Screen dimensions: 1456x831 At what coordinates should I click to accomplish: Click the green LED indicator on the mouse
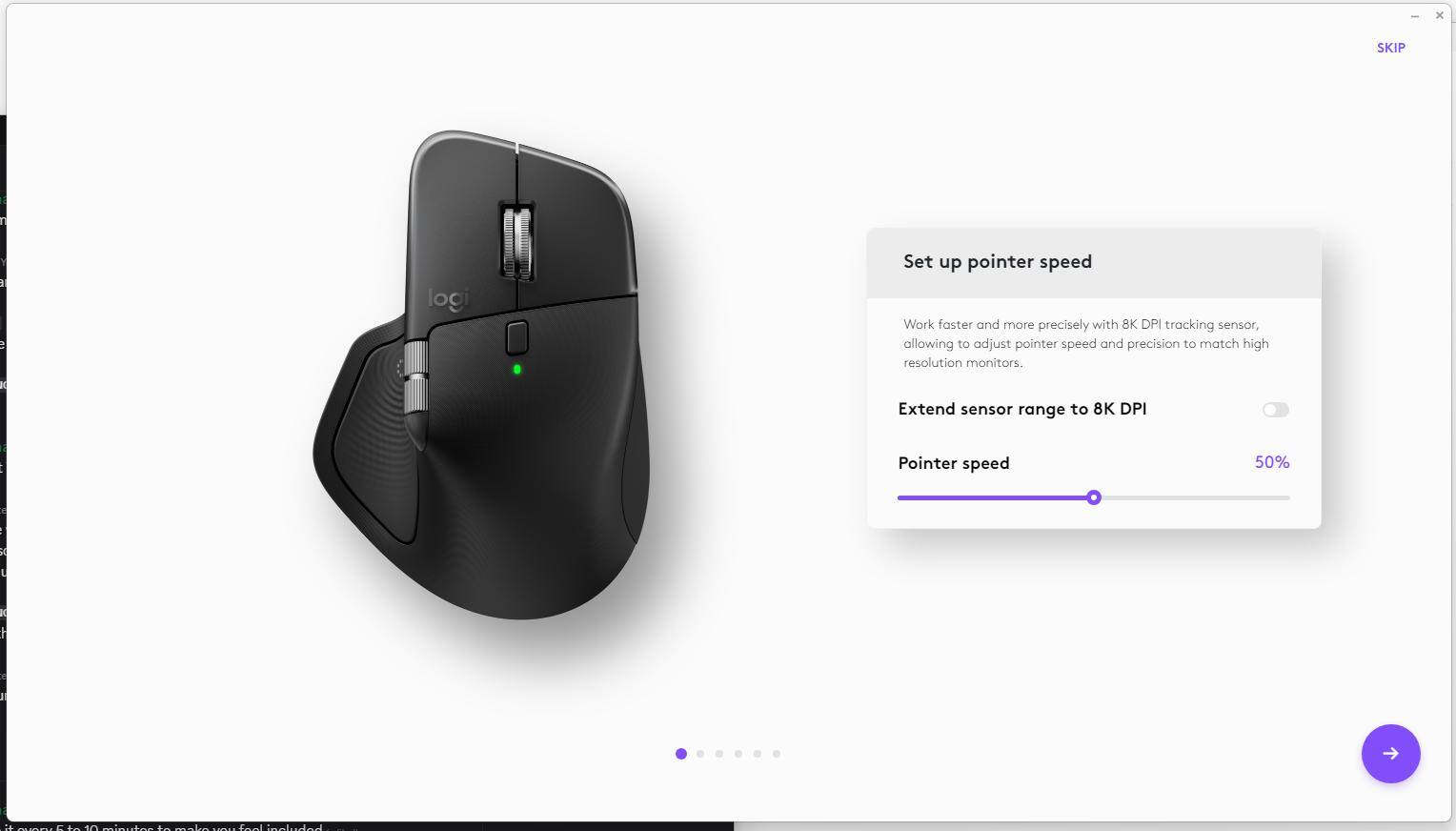[517, 370]
